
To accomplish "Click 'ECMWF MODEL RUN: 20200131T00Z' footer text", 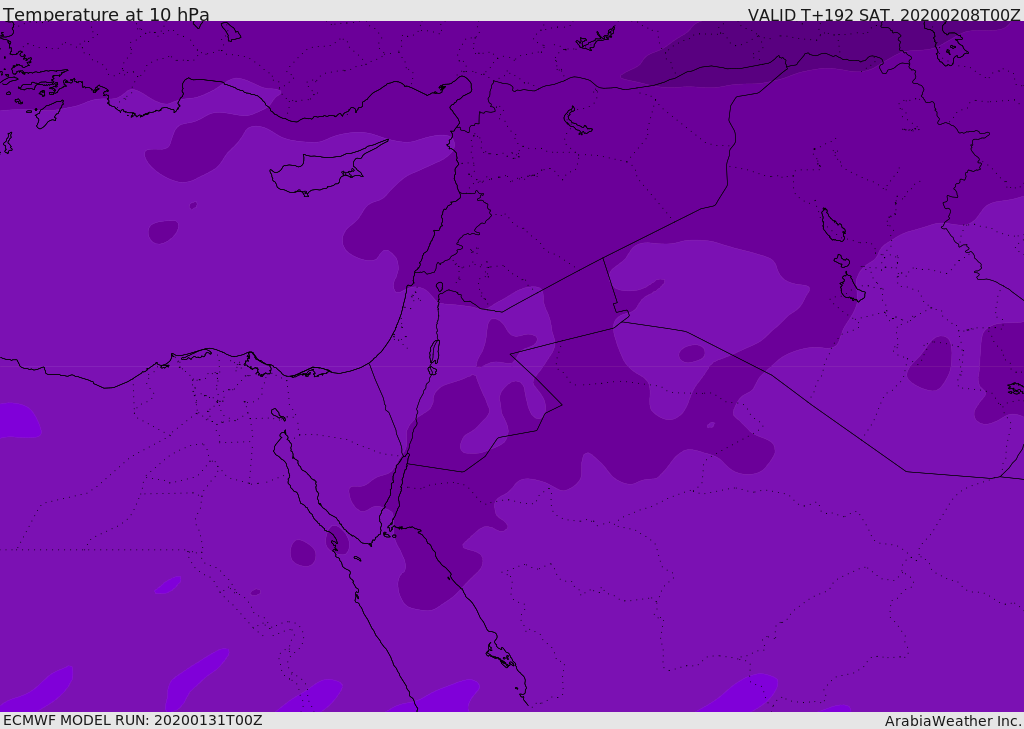I will click(x=133, y=720).
